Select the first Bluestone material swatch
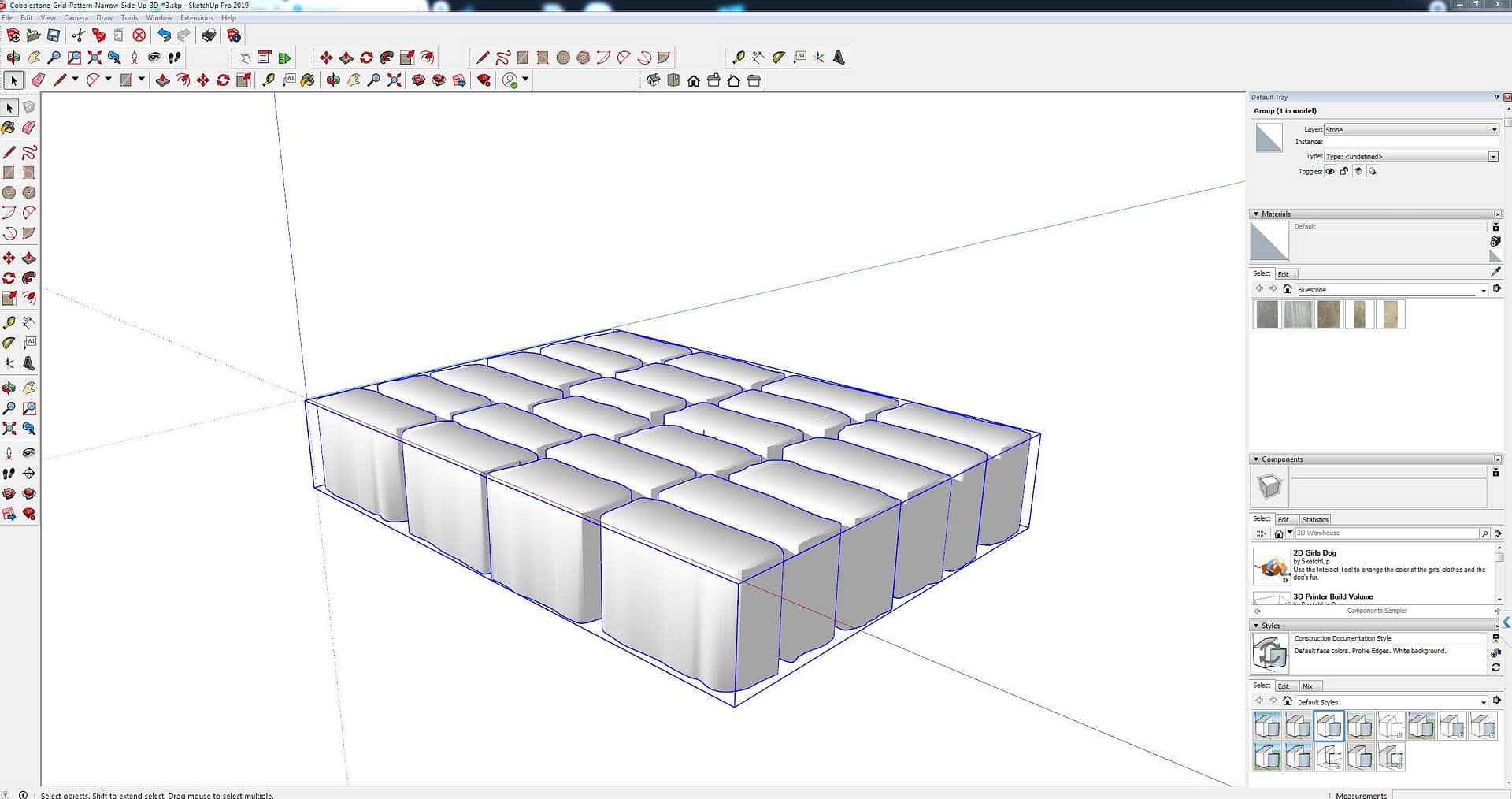 pyautogui.click(x=1267, y=314)
